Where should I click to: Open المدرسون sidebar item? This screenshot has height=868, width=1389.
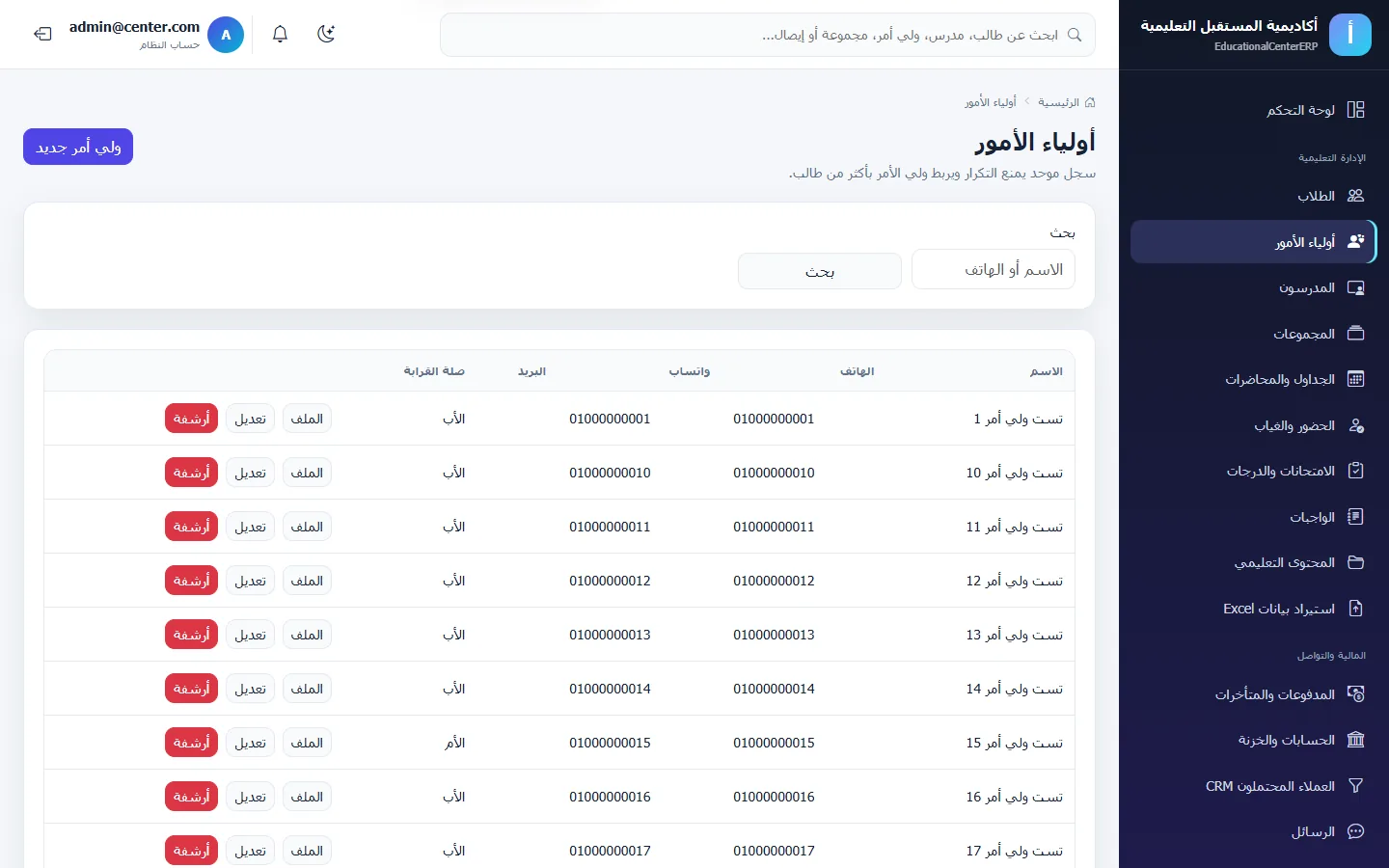(1254, 287)
